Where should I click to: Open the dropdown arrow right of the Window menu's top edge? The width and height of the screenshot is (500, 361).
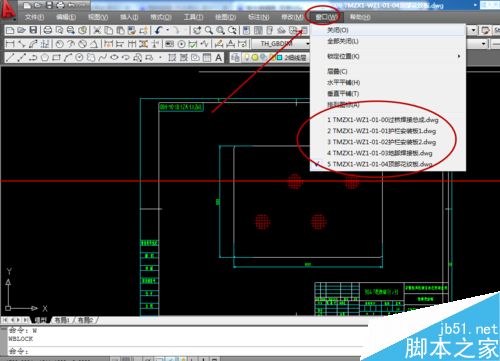tap(474, 30)
